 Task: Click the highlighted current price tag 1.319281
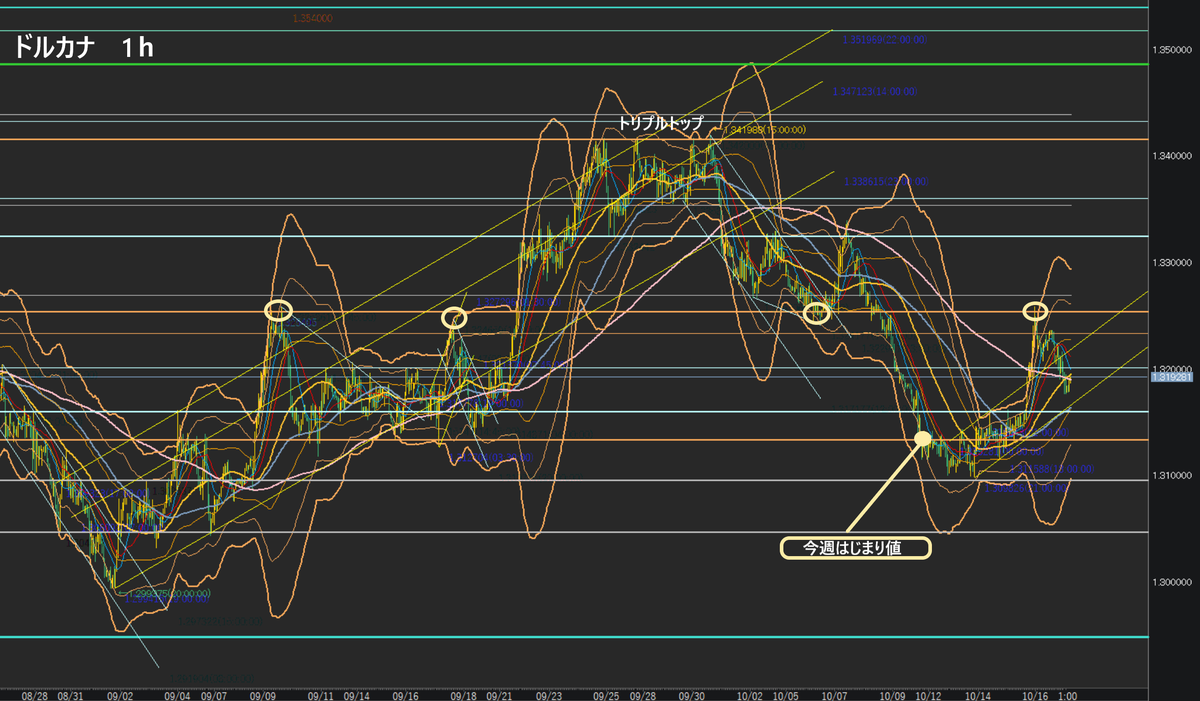click(x=1173, y=377)
